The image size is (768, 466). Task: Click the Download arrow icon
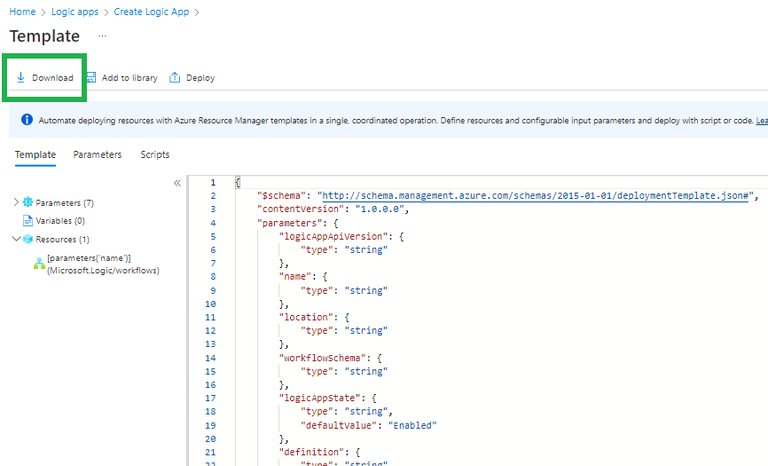click(21, 77)
